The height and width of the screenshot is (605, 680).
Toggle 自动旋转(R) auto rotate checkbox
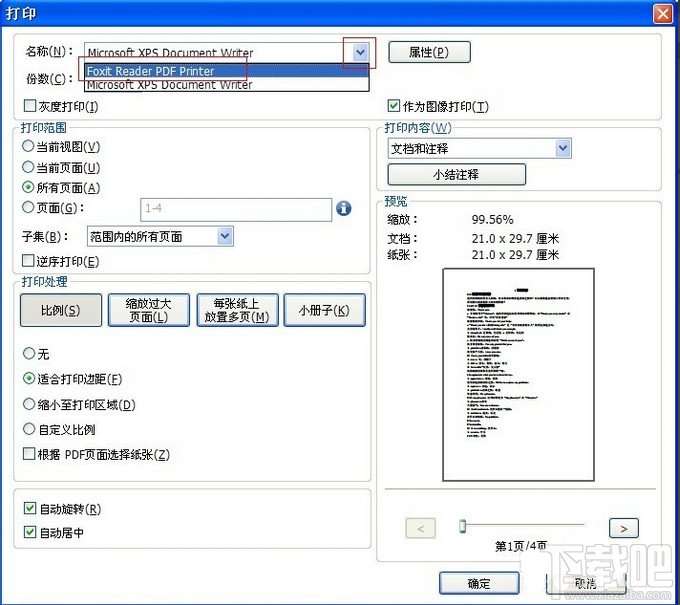point(29,508)
